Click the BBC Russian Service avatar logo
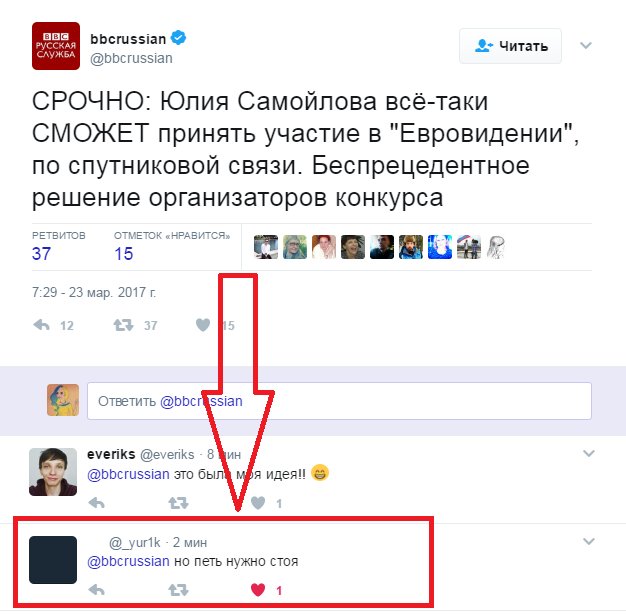Screen dimensions: 626x614 pos(56,46)
